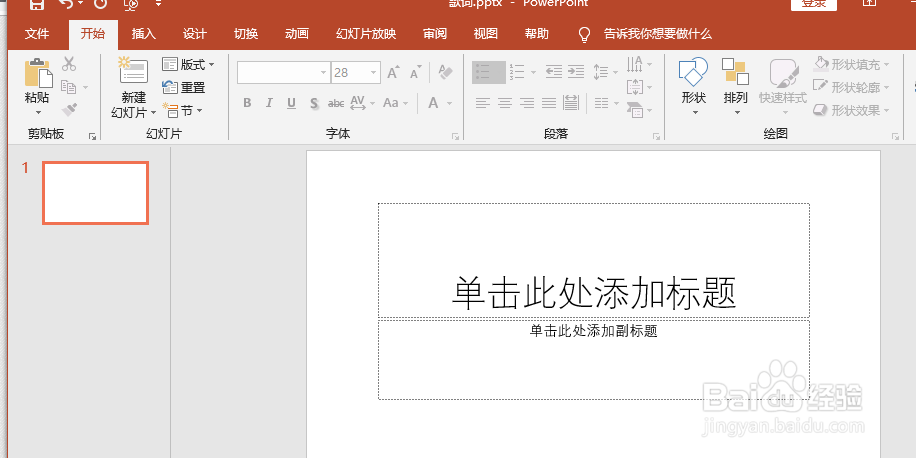Select slide 1 thumbnail
The height and width of the screenshot is (458, 916).
pos(95,193)
